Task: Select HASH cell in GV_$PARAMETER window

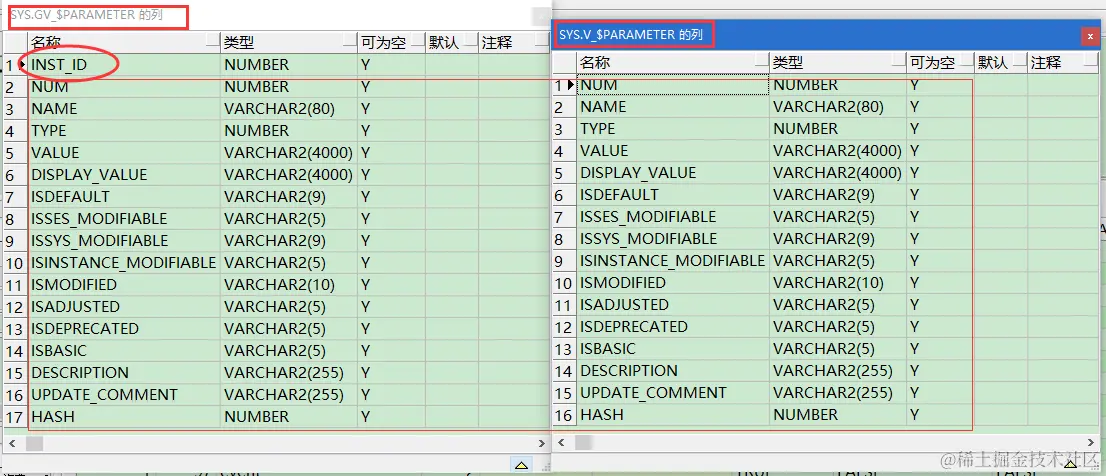Action: [124, 417]
